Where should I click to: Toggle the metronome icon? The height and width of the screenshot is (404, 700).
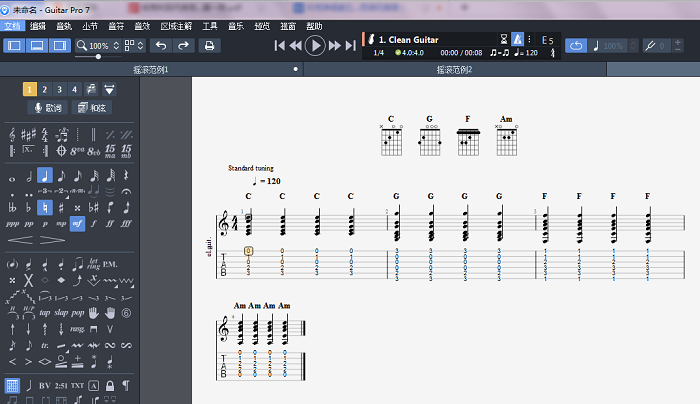tap(518, 39)
